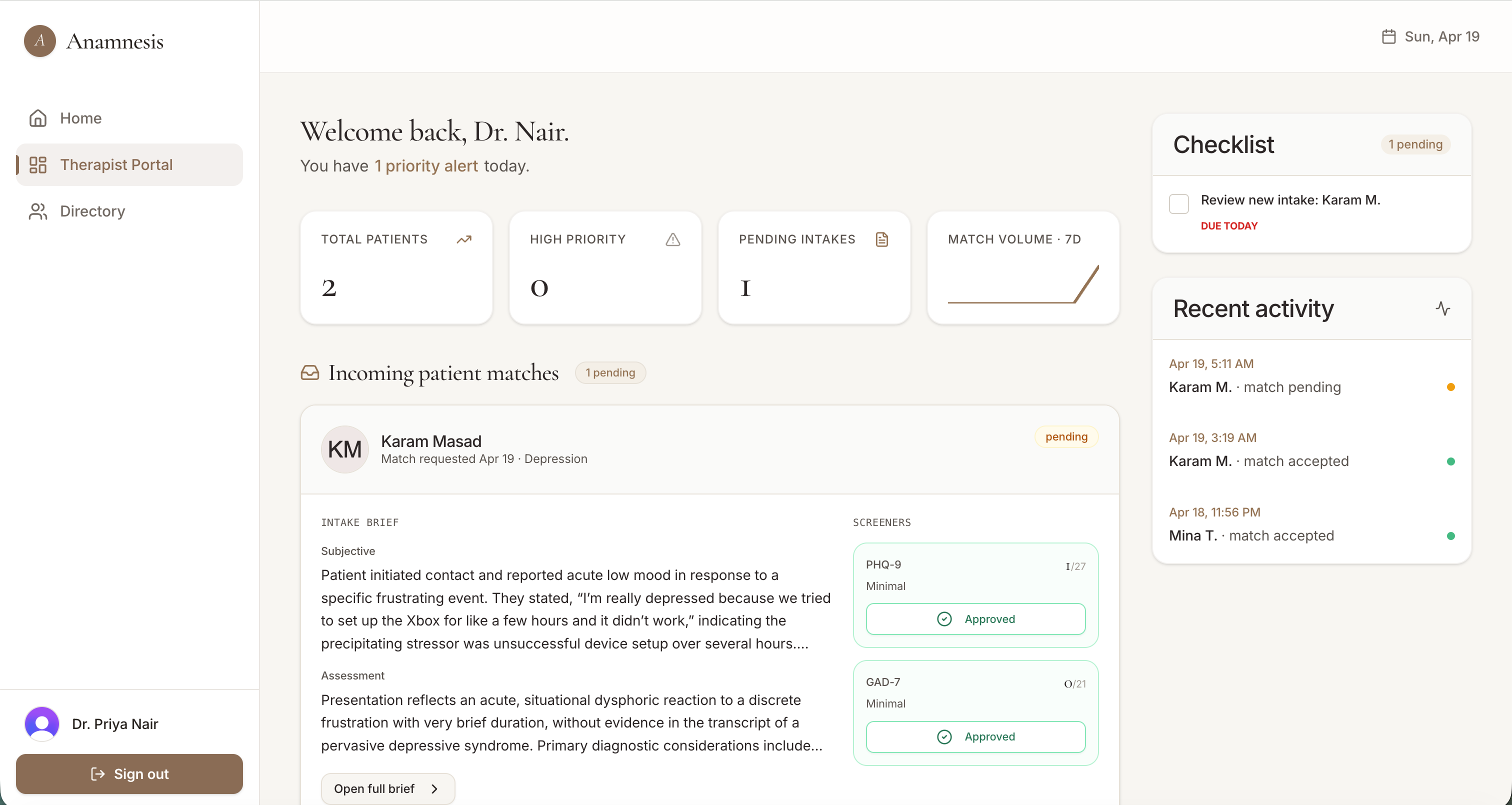
Task: Click the activity pulse icon in Recent activity
Action: [x=1442, y=308]
